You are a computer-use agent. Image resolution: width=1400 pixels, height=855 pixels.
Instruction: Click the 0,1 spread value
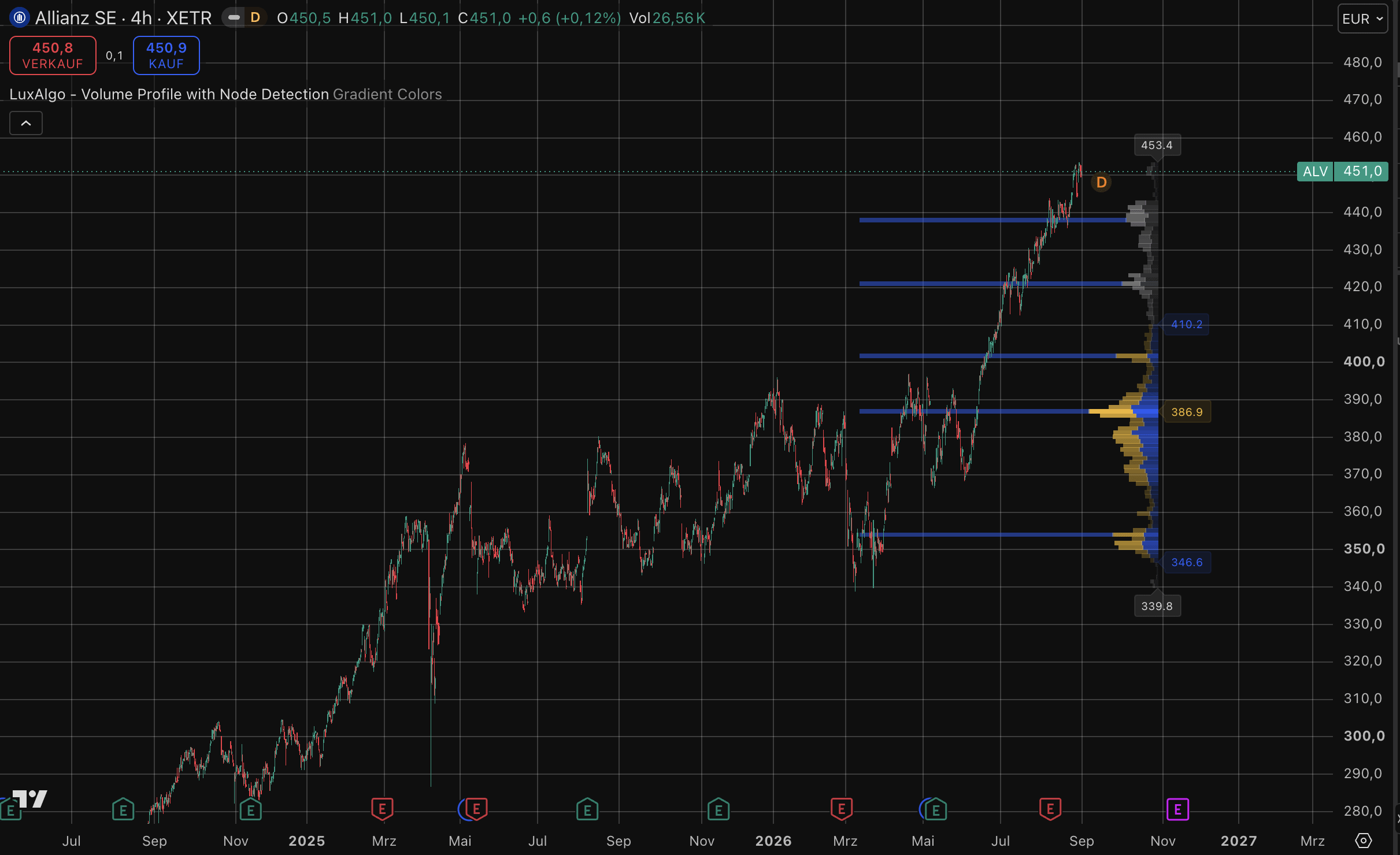coord(114,55)
